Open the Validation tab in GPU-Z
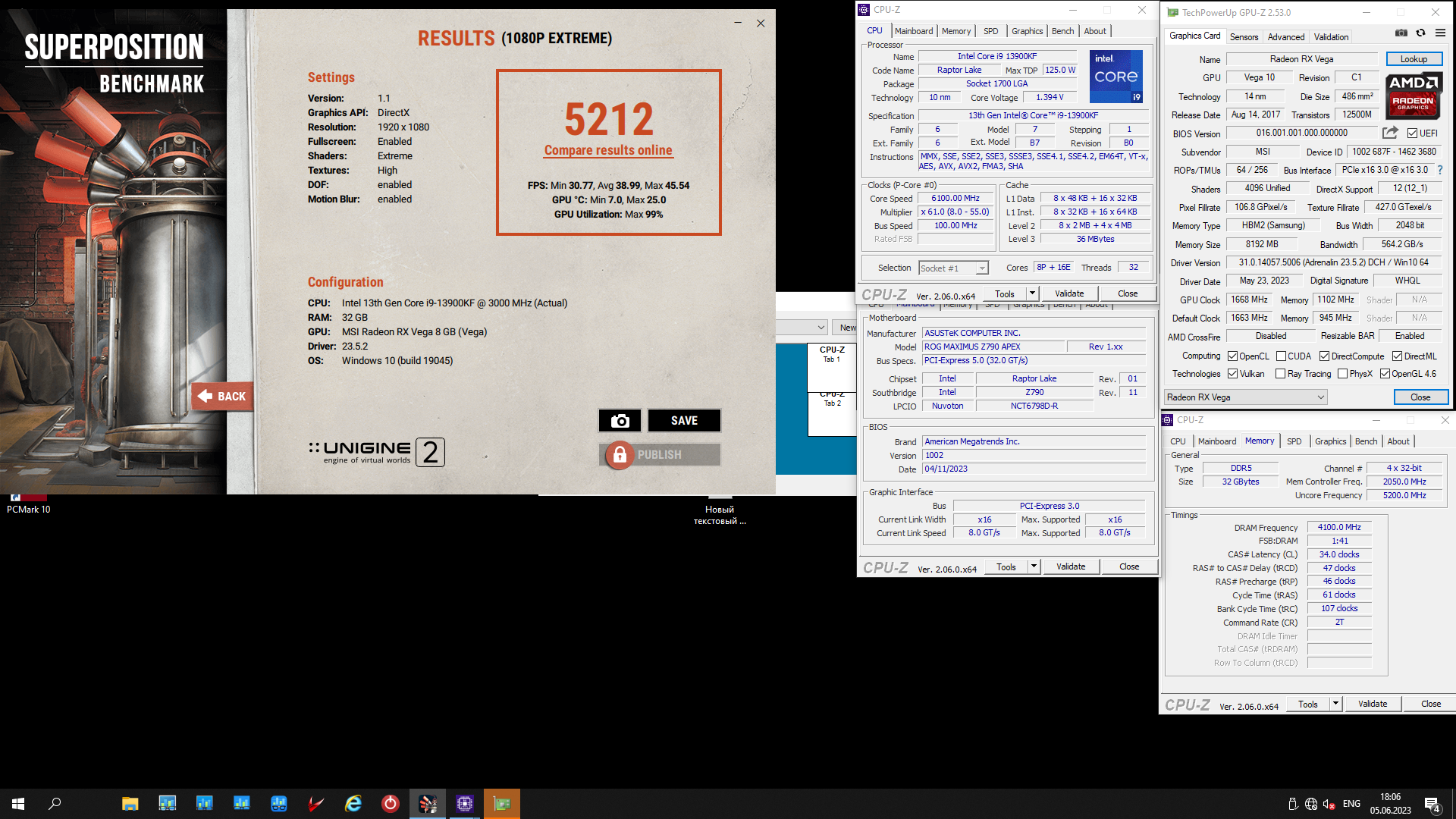This screenshot has width=1456, height=819. pyautogui.click(x=1331, y=36)
